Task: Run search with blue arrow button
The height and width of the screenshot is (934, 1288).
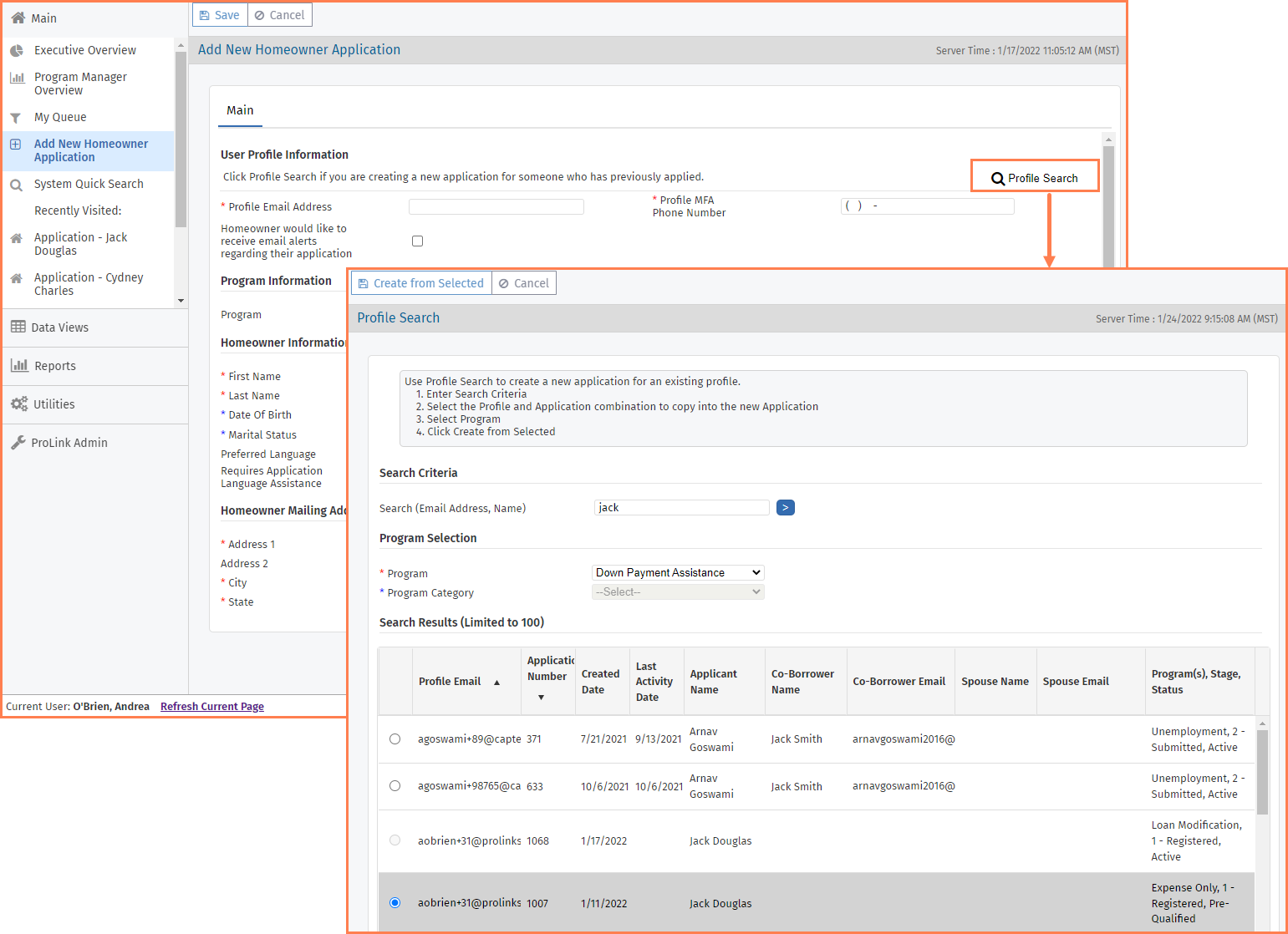Action: [x=785, y=508]
